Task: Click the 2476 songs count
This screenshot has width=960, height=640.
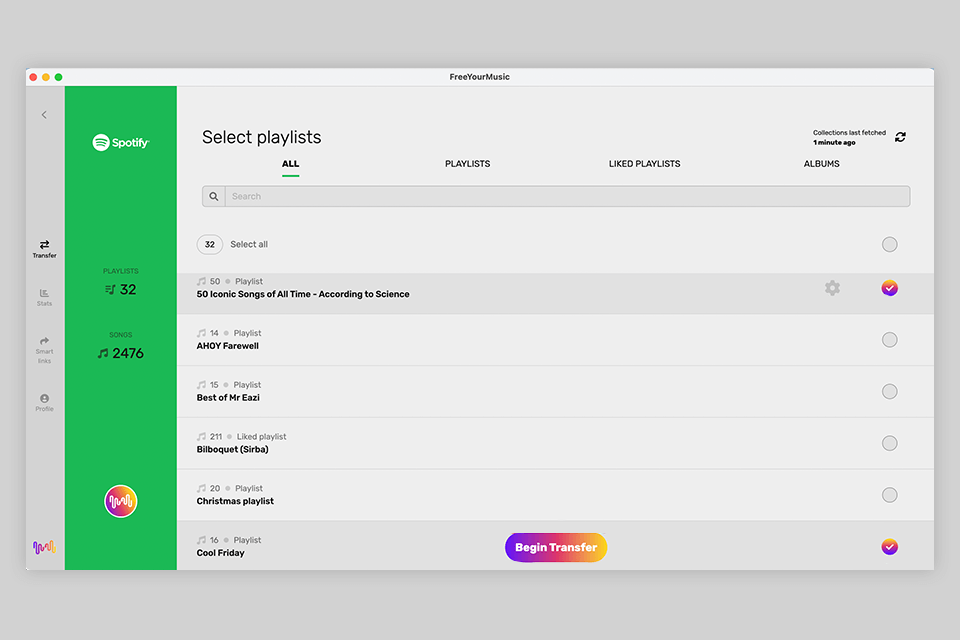Action: (x=127, y=353)
